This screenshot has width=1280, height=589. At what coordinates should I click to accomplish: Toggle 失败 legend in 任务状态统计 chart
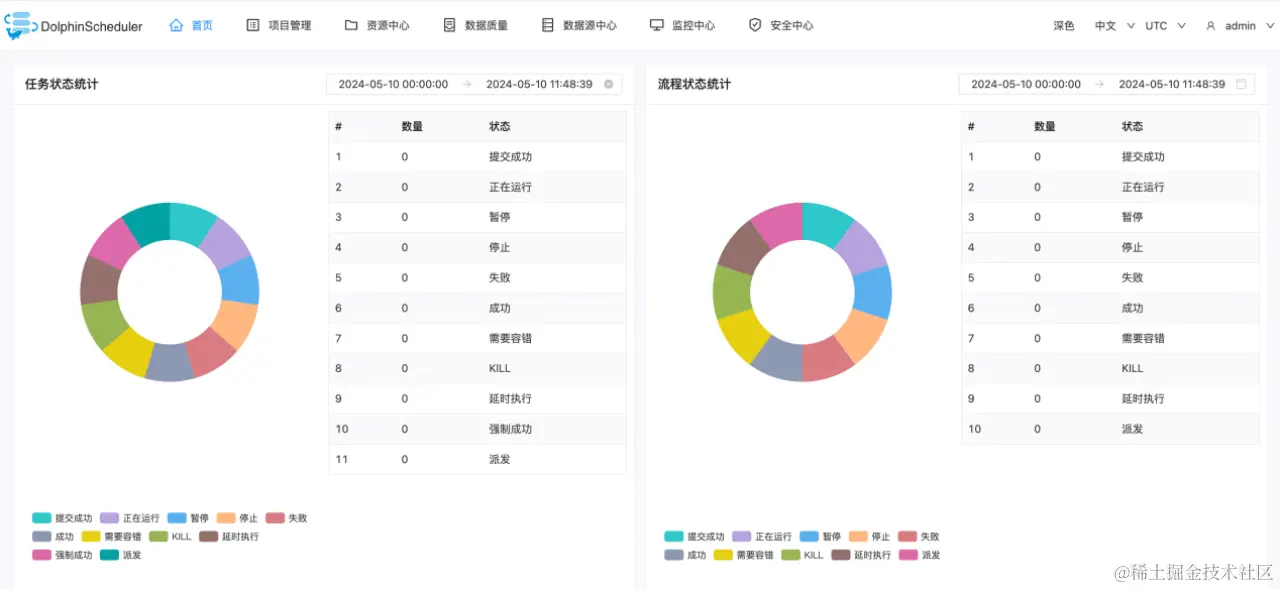tap(286, 518)
